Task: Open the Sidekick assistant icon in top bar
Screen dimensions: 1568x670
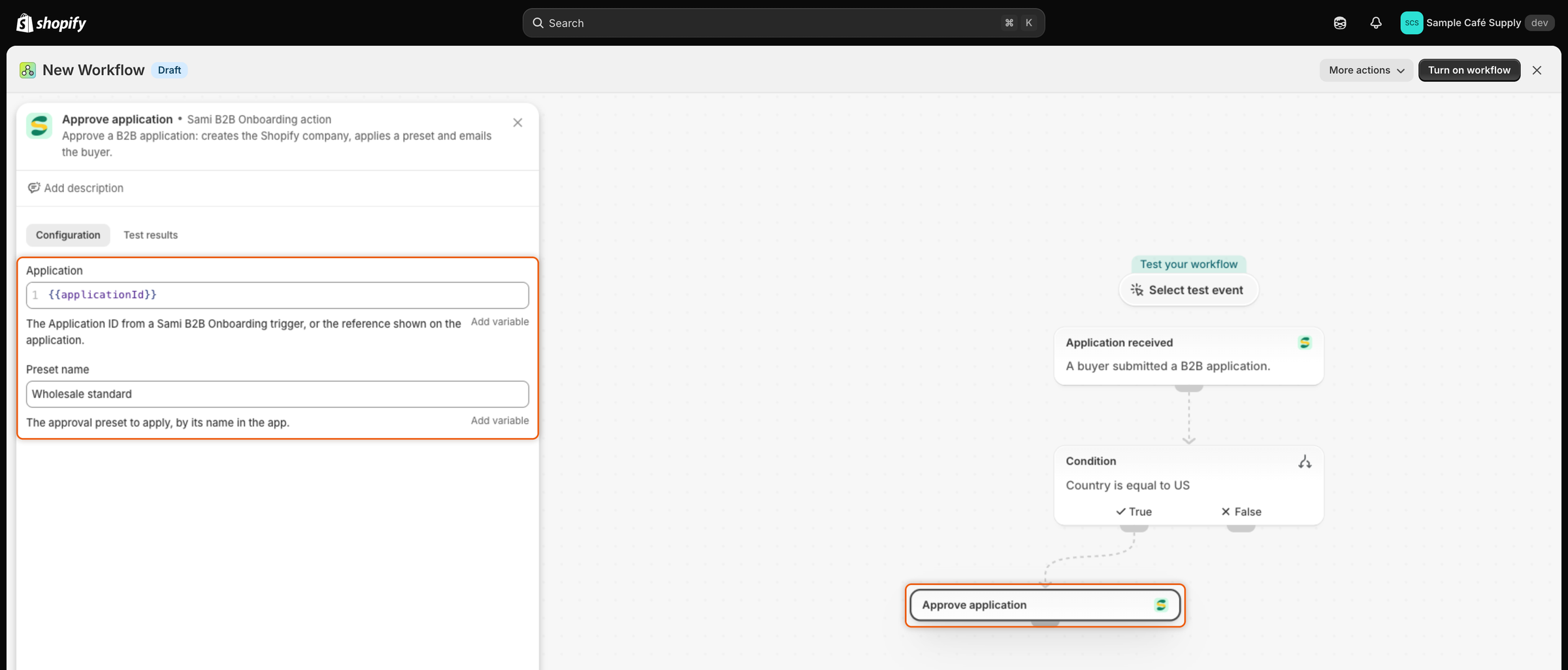Action: pyautogui.click(x=1340, y=23)
